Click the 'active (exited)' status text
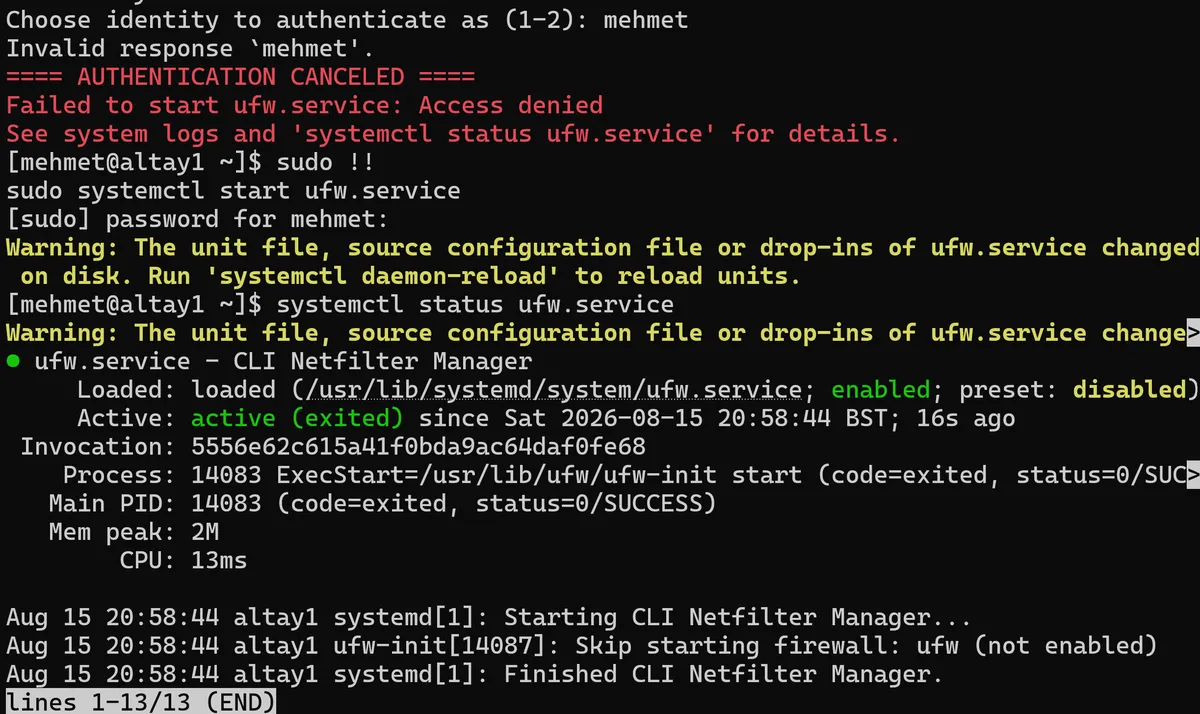Screen dimensions: 1200x714 (297, 418)
